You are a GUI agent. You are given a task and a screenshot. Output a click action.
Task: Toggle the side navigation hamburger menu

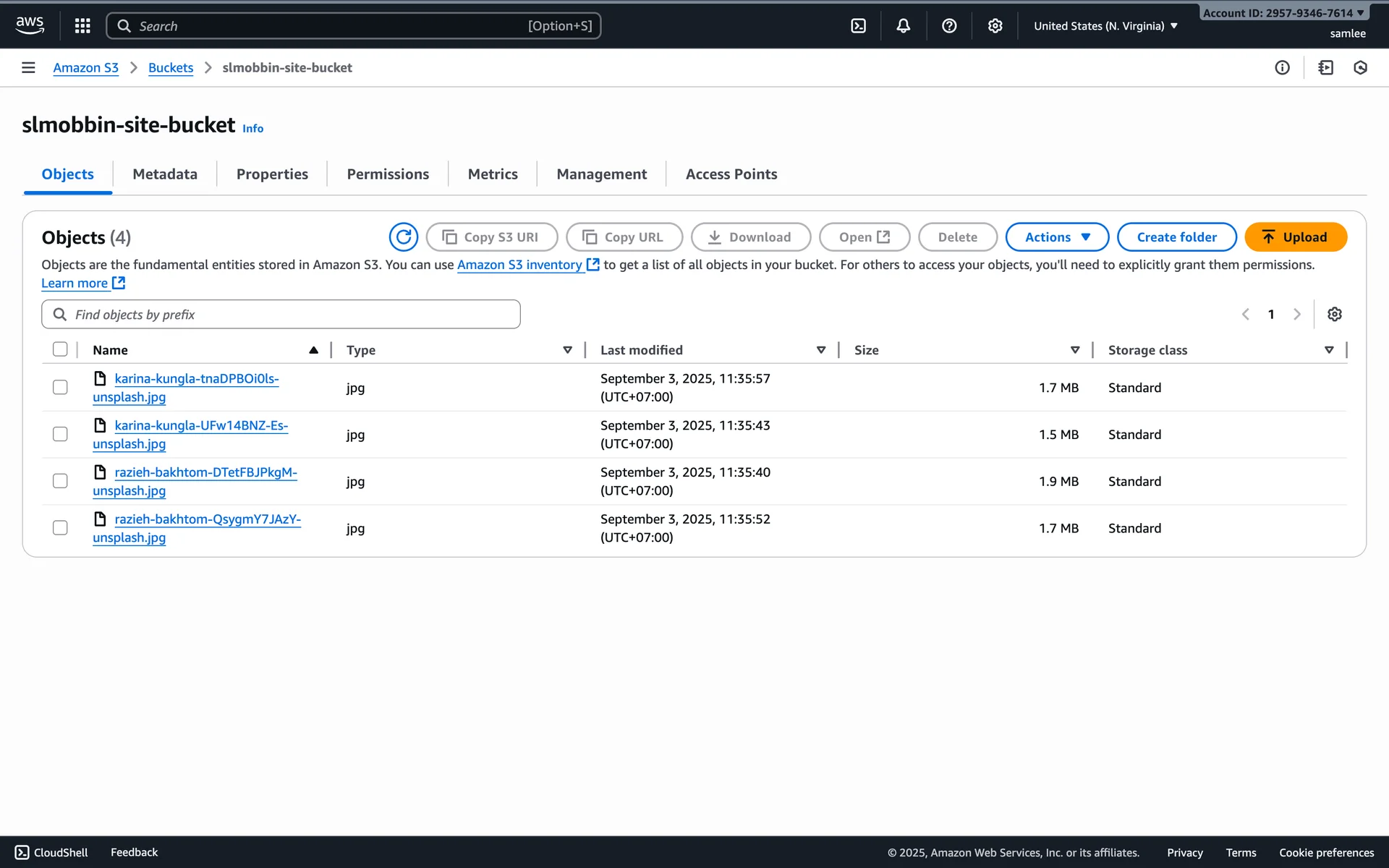point(28,67)
